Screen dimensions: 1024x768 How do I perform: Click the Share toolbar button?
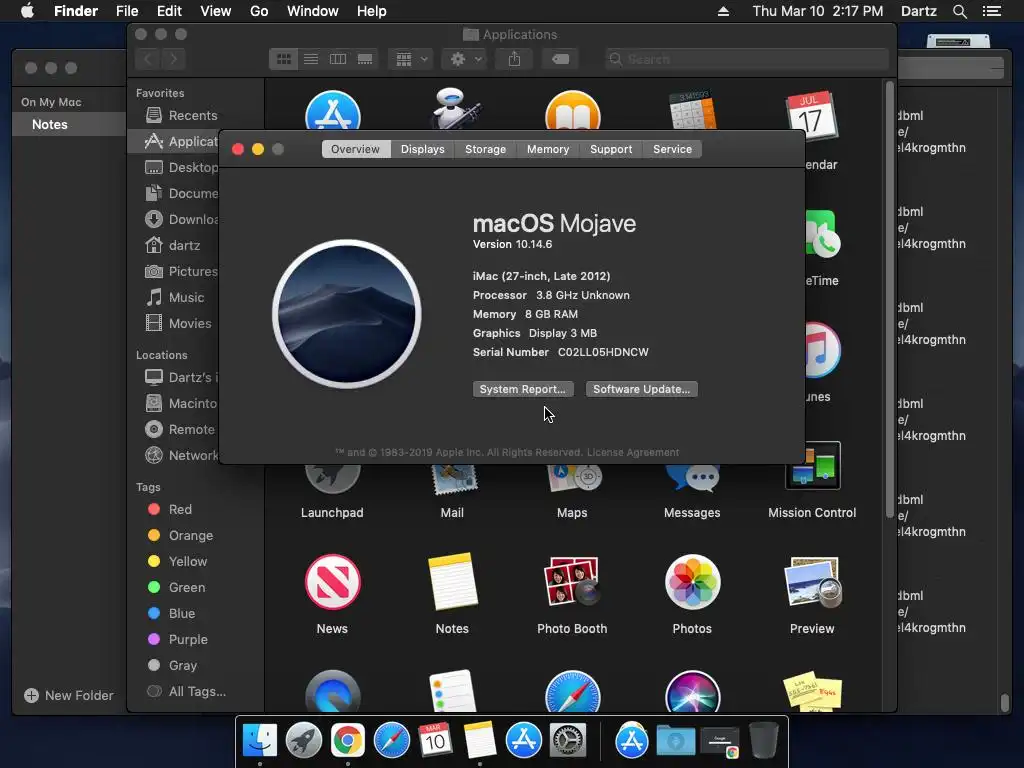point(515,59)
